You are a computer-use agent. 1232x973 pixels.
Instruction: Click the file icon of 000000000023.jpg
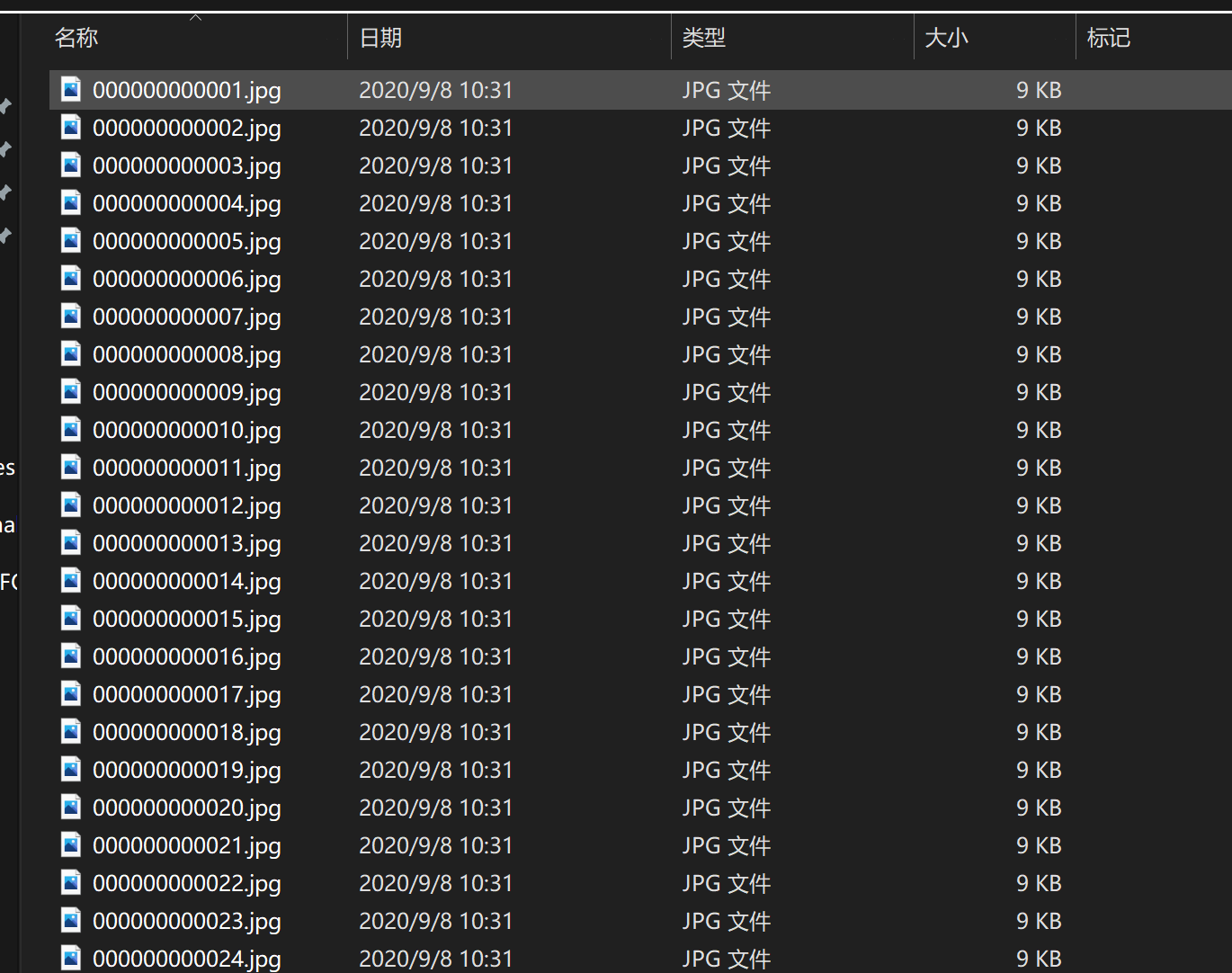pos(71,920)
